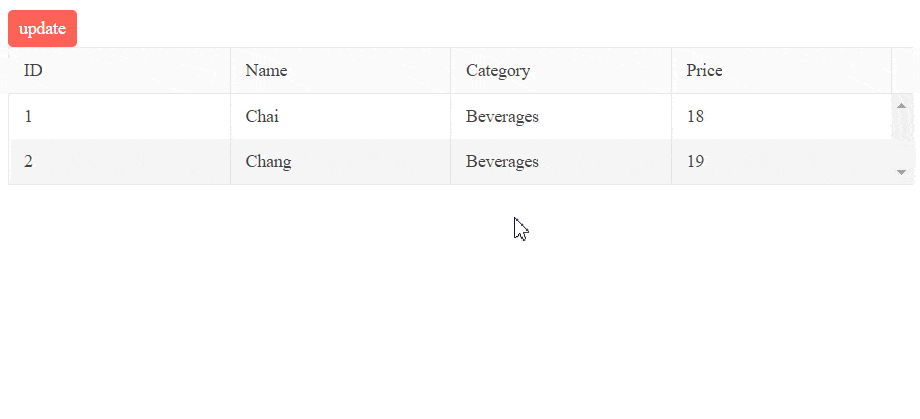The height and width of the screenshot is (419, 920).
Task: Select the Beverages cell in Chang row
Action: point(561,161)
